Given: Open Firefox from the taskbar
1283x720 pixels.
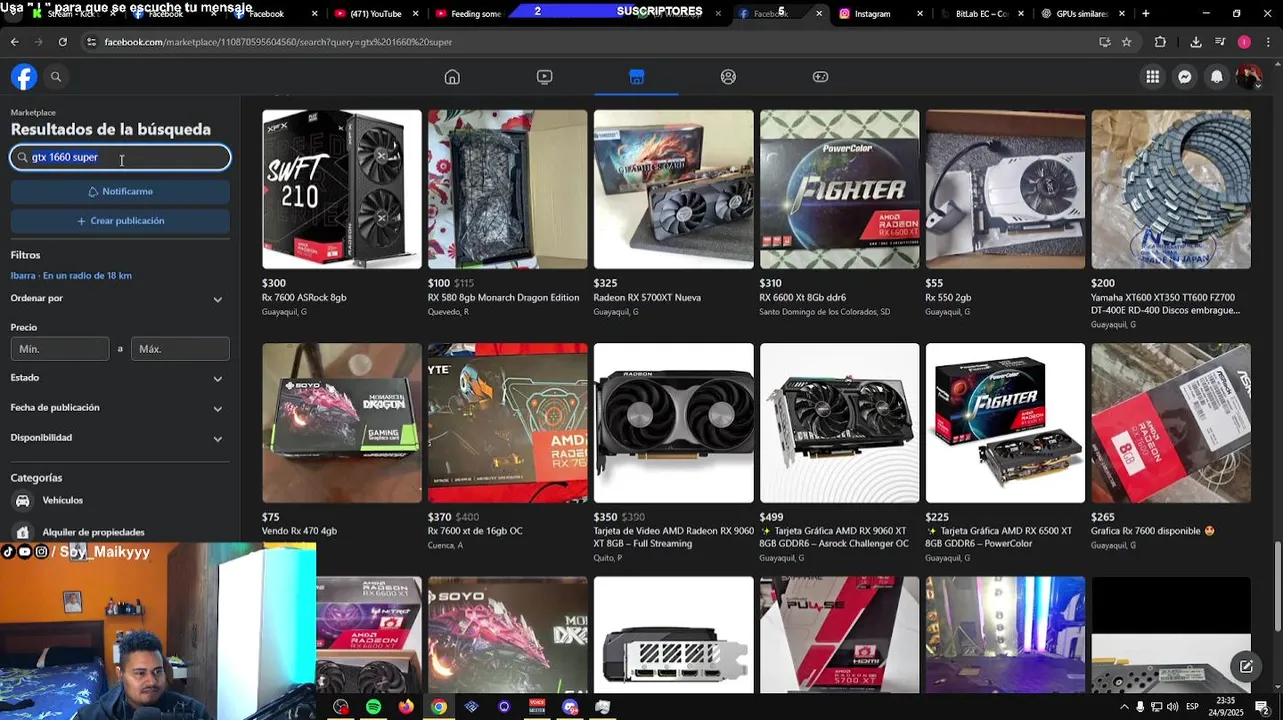Looking at the screenshot, I should pos(406,707).
